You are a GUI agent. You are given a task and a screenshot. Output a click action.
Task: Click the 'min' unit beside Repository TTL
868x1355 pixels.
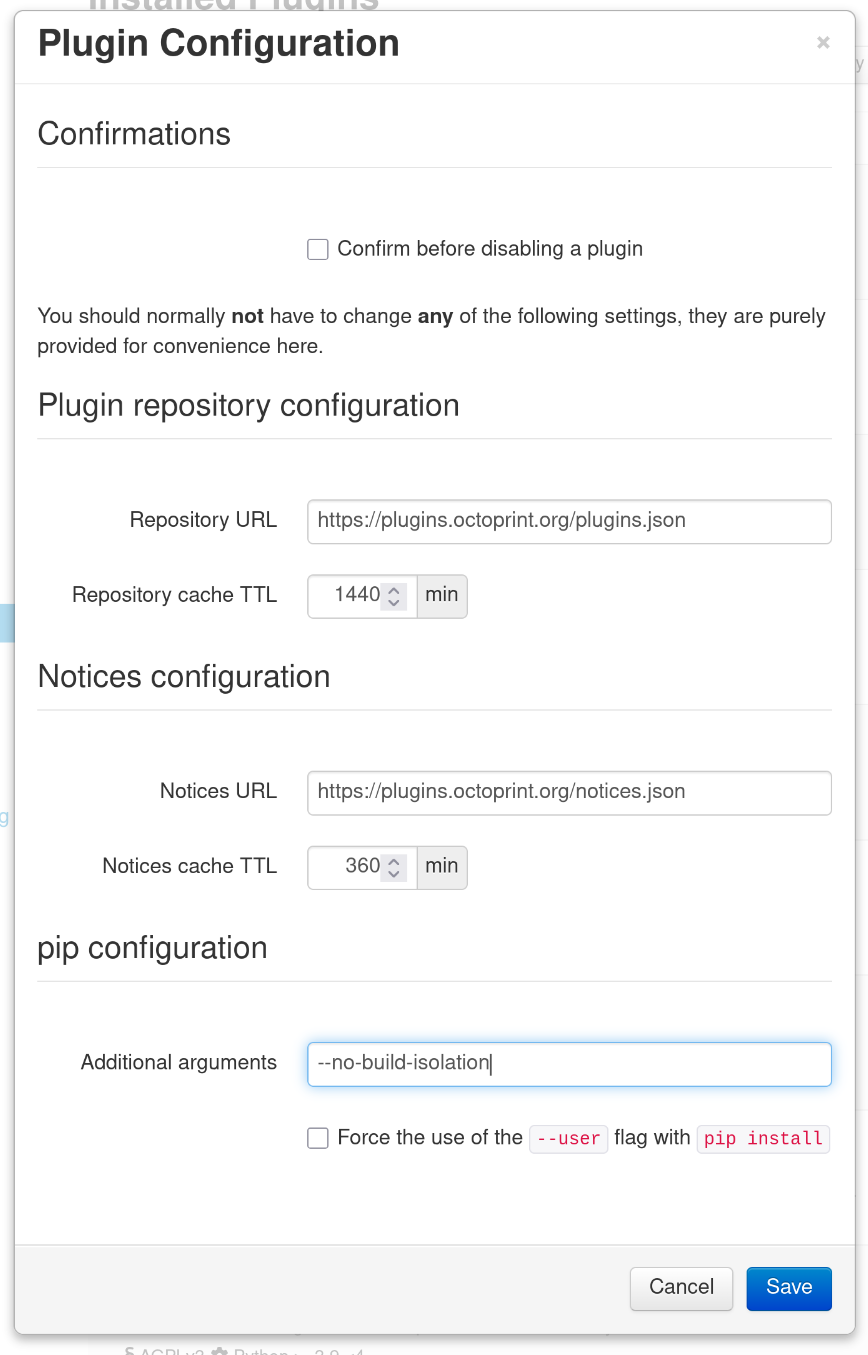click(x=441, y=595)
